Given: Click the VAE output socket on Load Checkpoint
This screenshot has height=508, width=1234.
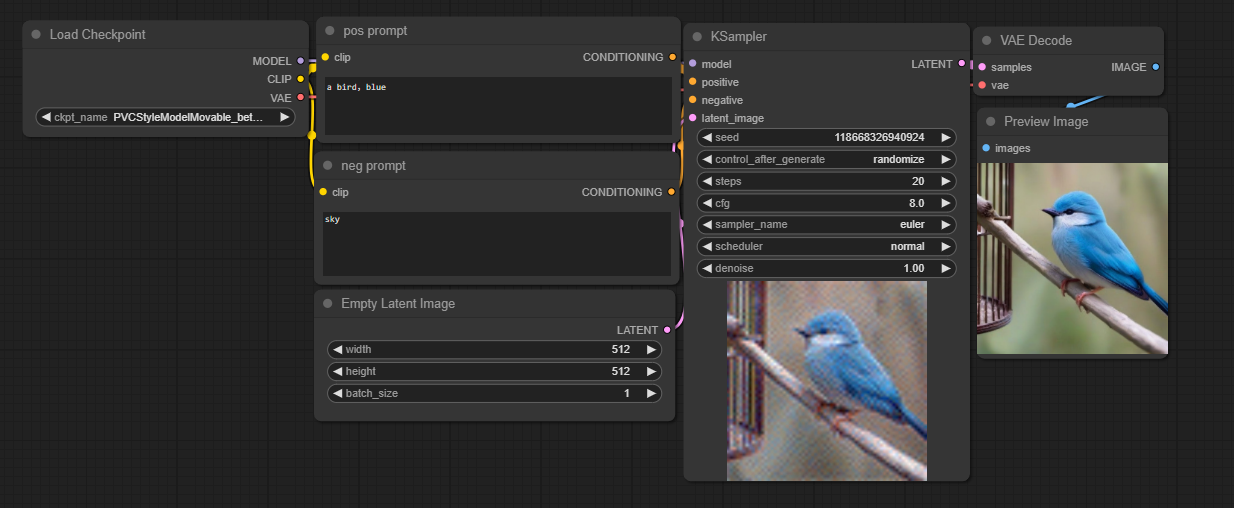Looking at the screenshot, I should (x=300, y=97).
